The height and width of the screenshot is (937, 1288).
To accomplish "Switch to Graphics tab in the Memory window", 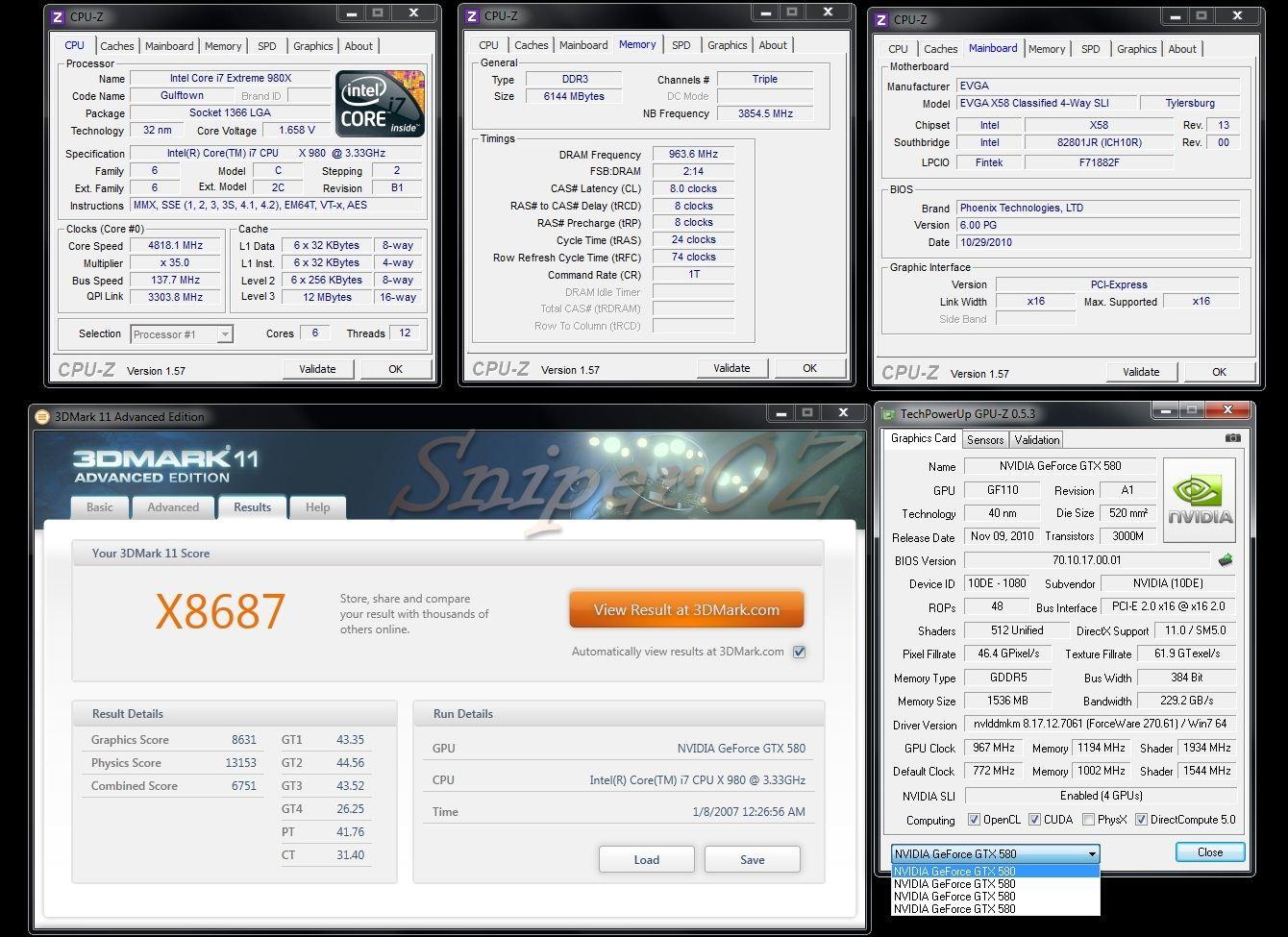I will (x=728, y=45).
